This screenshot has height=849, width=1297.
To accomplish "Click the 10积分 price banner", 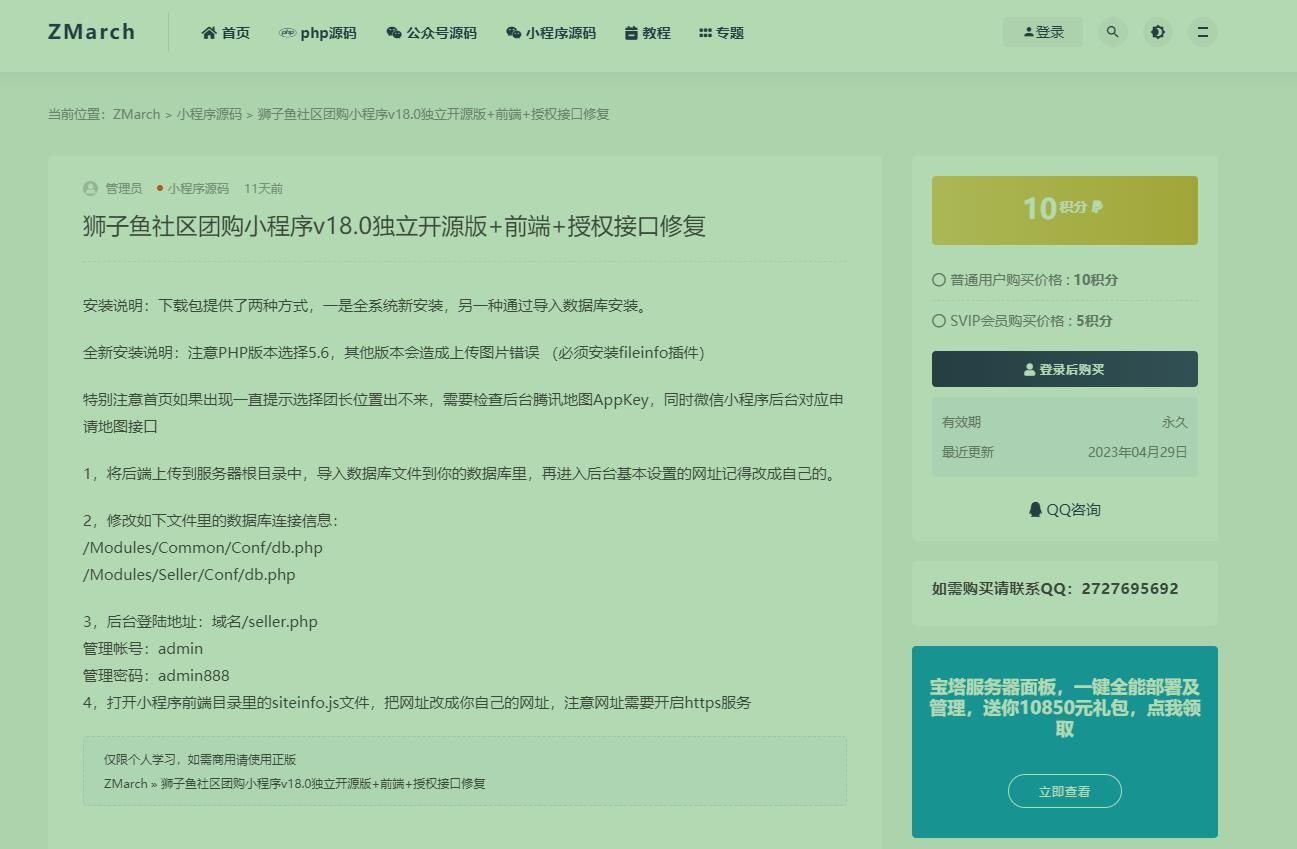I will coord(1064,210).
